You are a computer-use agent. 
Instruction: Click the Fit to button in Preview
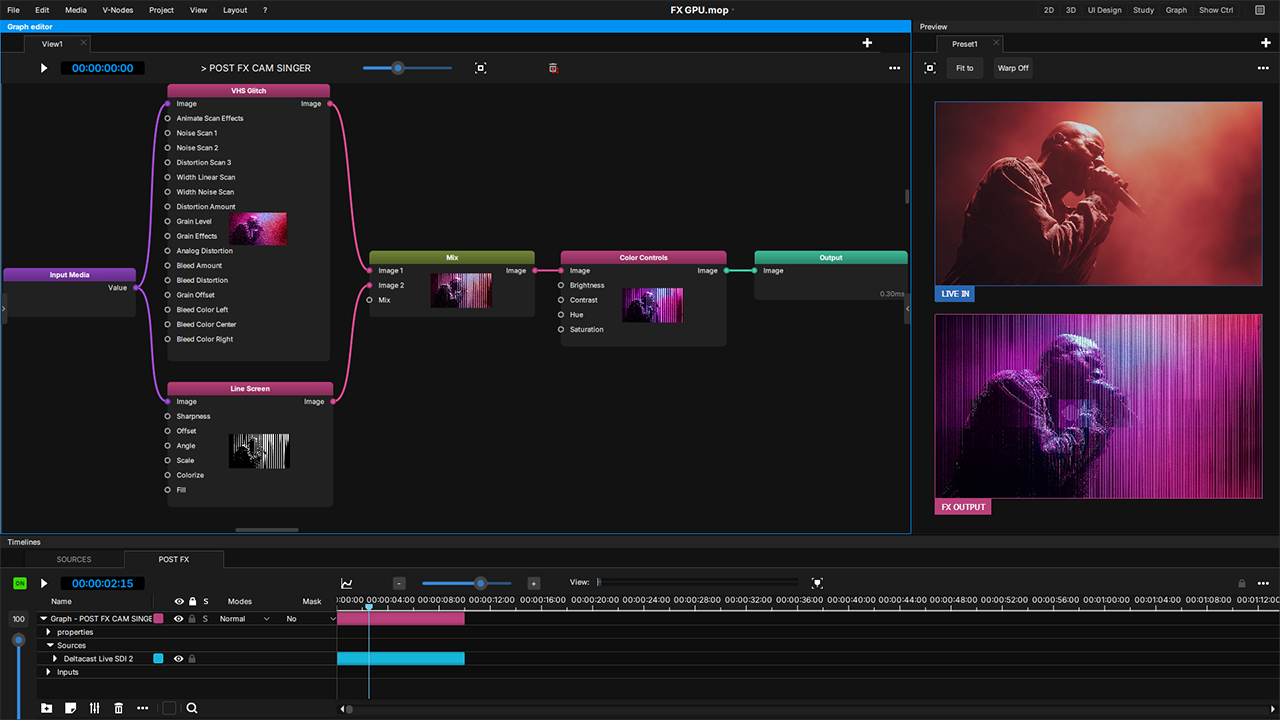pyautogui.click(x=965, y=68)
